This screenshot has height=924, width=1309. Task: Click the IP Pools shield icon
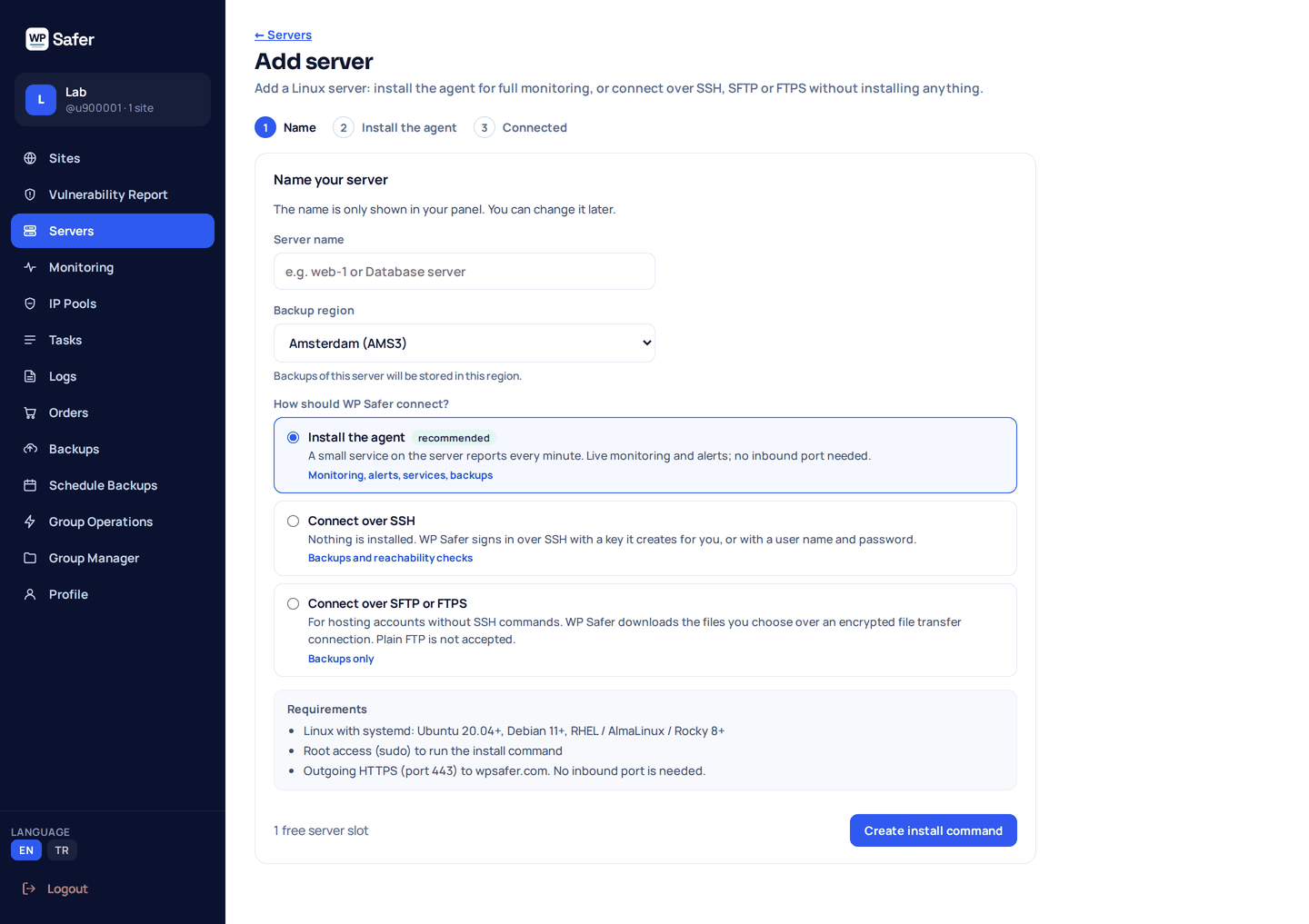[30, 303]
